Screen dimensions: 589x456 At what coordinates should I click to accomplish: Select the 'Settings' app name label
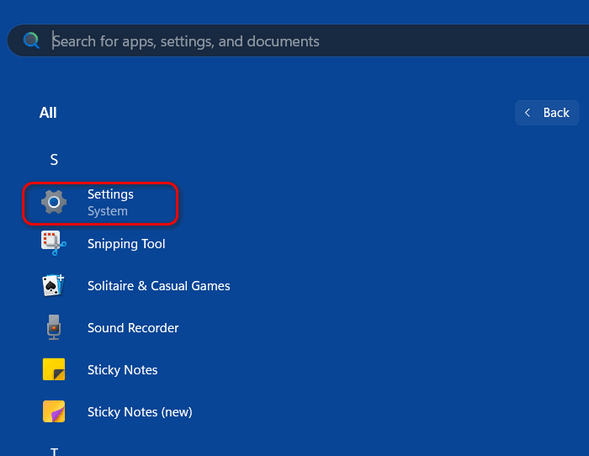coord(110,194)
